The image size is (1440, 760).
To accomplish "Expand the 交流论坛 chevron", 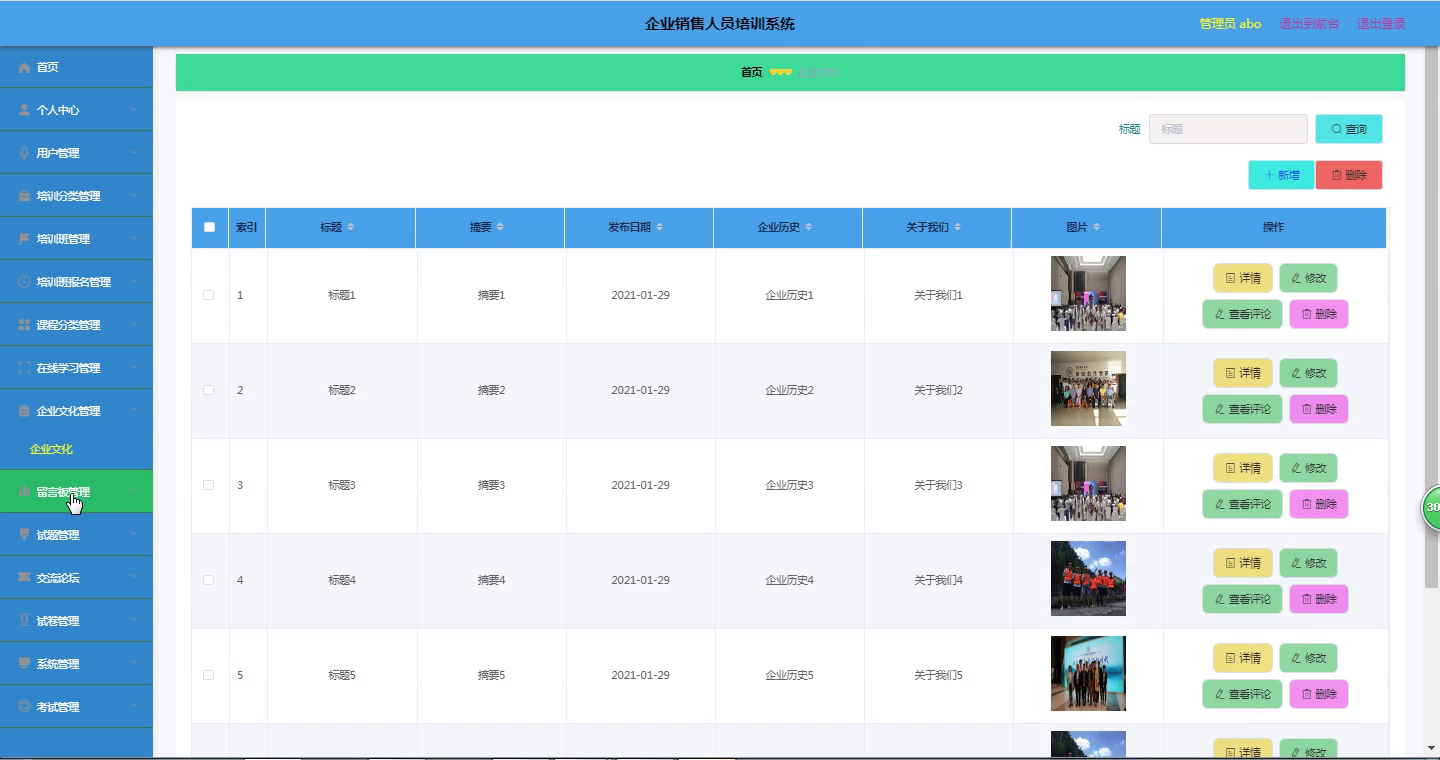I will tap(134, 578).
